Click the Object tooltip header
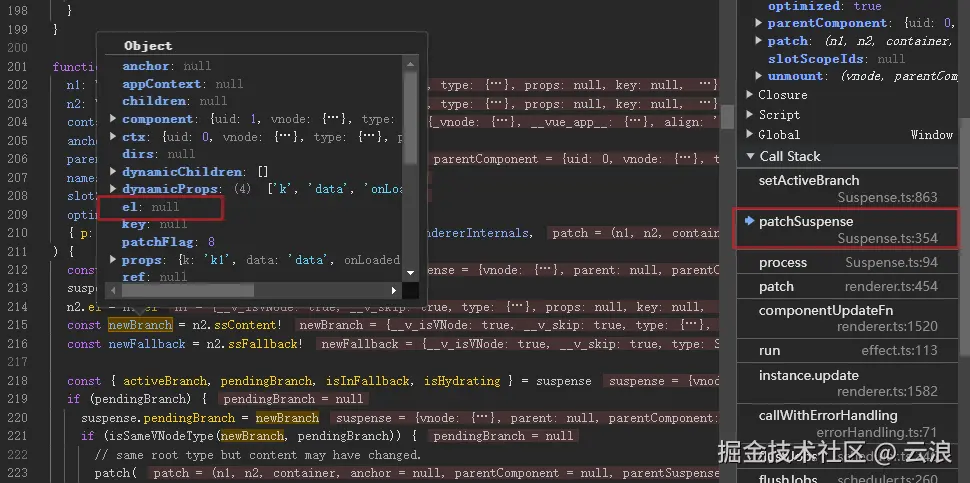The width and height of the screenshot is (970, 483). pyautogui.click(x=148, y=46)
